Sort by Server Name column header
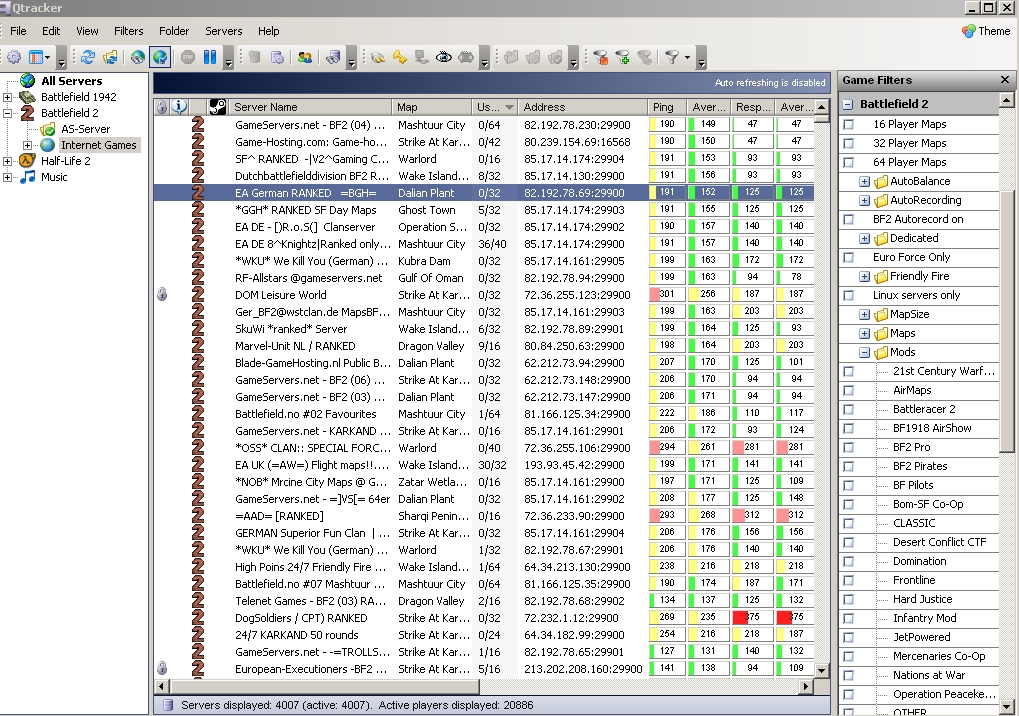 click(310, 107)
